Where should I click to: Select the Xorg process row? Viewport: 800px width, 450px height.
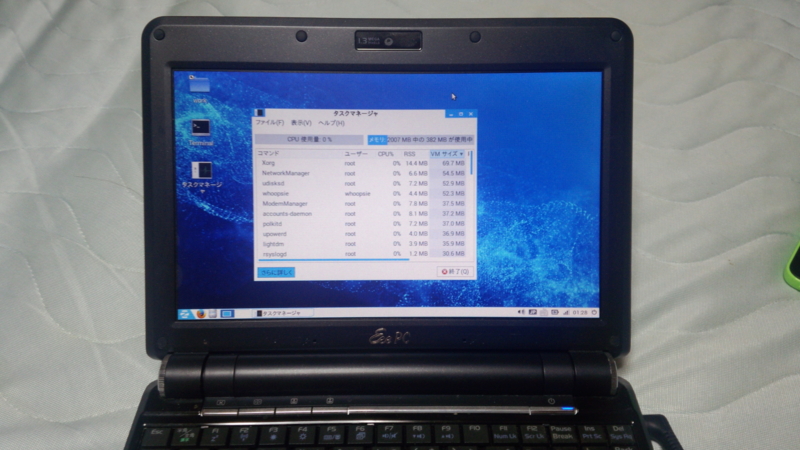tap(361, 163)
